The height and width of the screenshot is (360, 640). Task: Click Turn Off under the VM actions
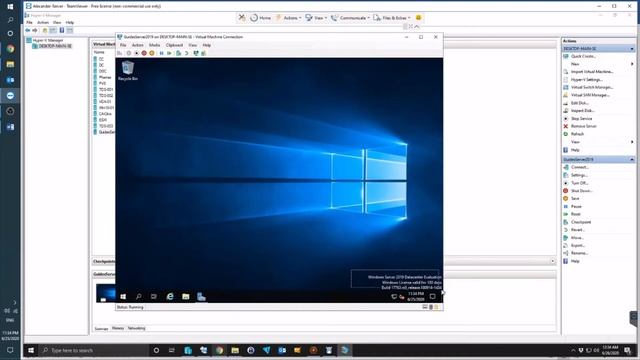(580, 183)
